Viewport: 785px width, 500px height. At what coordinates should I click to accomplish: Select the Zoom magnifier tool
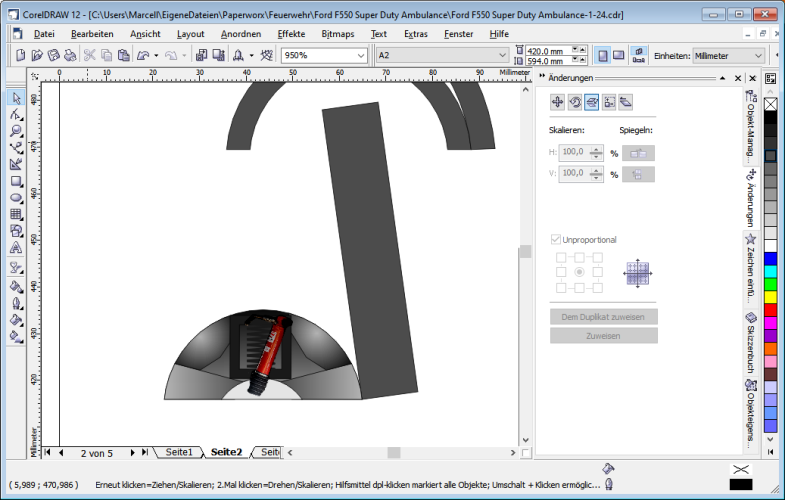[x=16, y=131]
